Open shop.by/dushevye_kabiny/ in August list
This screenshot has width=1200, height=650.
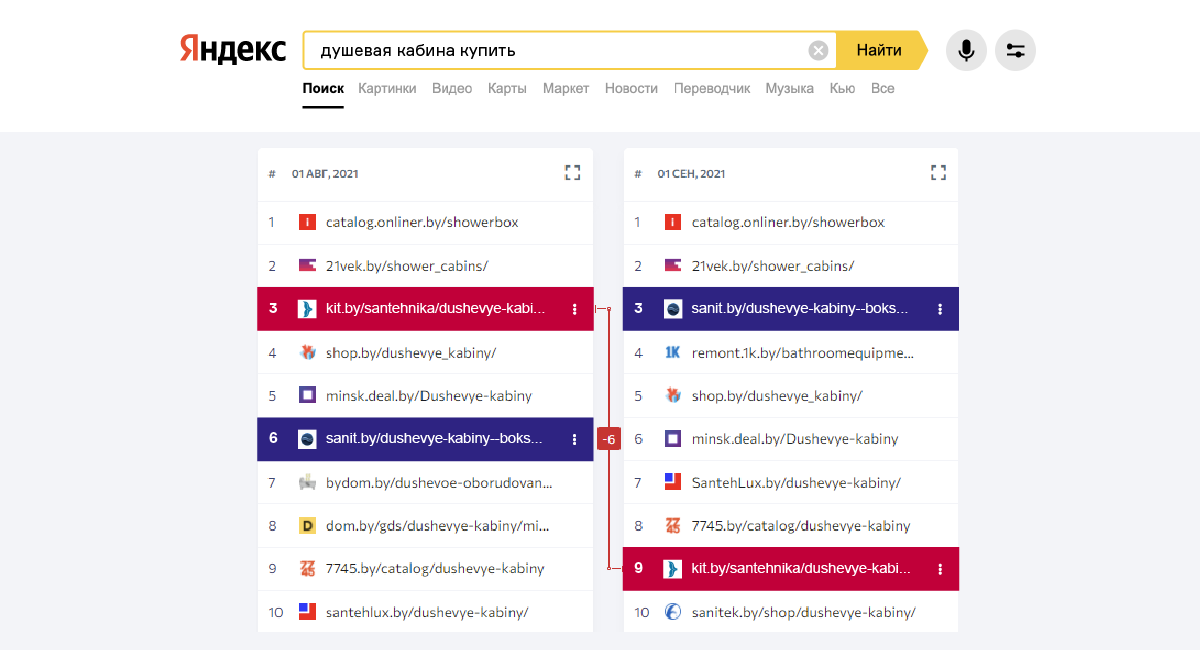411,352
